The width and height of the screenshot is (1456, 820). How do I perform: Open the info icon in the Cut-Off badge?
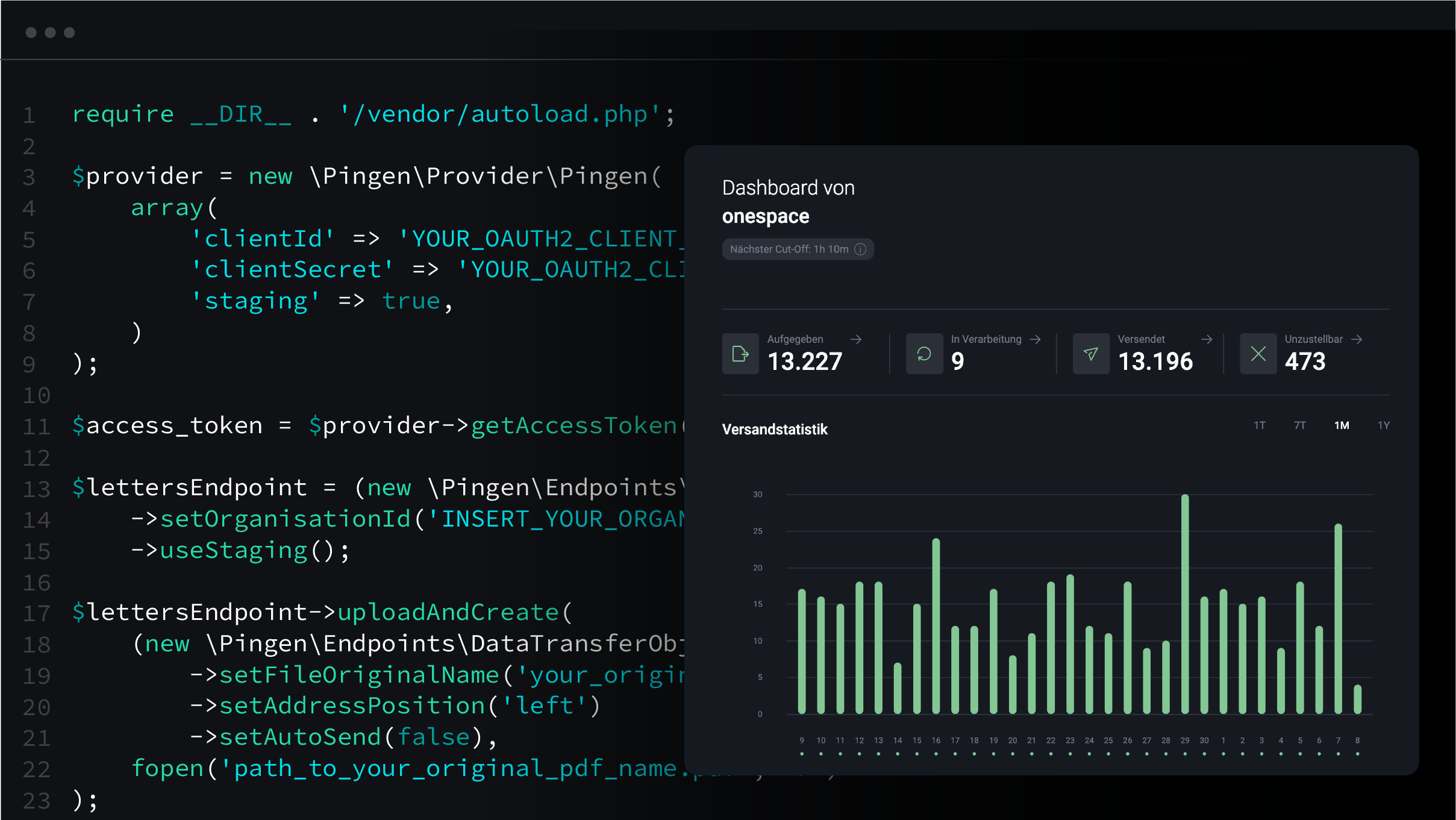(861, 249)
